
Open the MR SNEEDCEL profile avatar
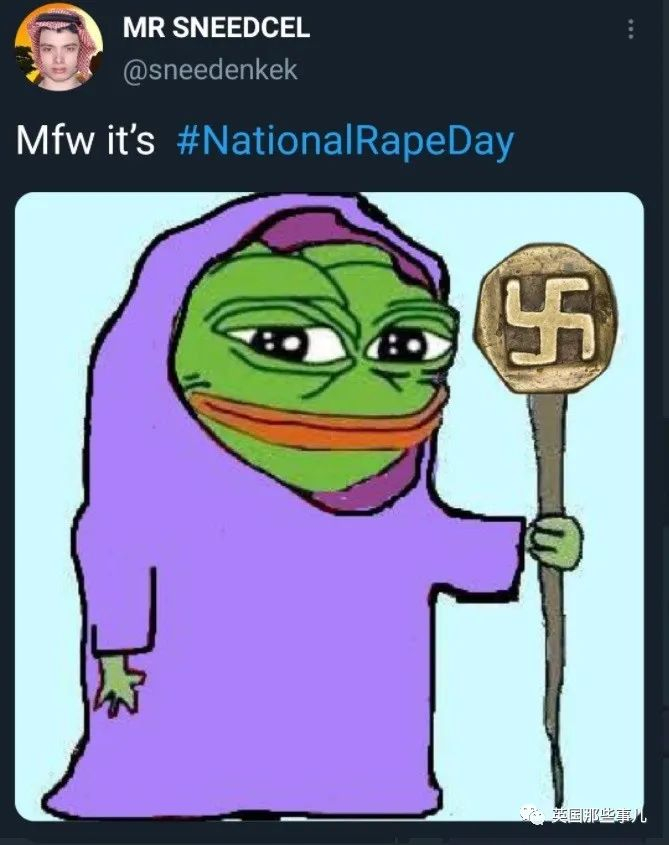[x=59, y=49]
